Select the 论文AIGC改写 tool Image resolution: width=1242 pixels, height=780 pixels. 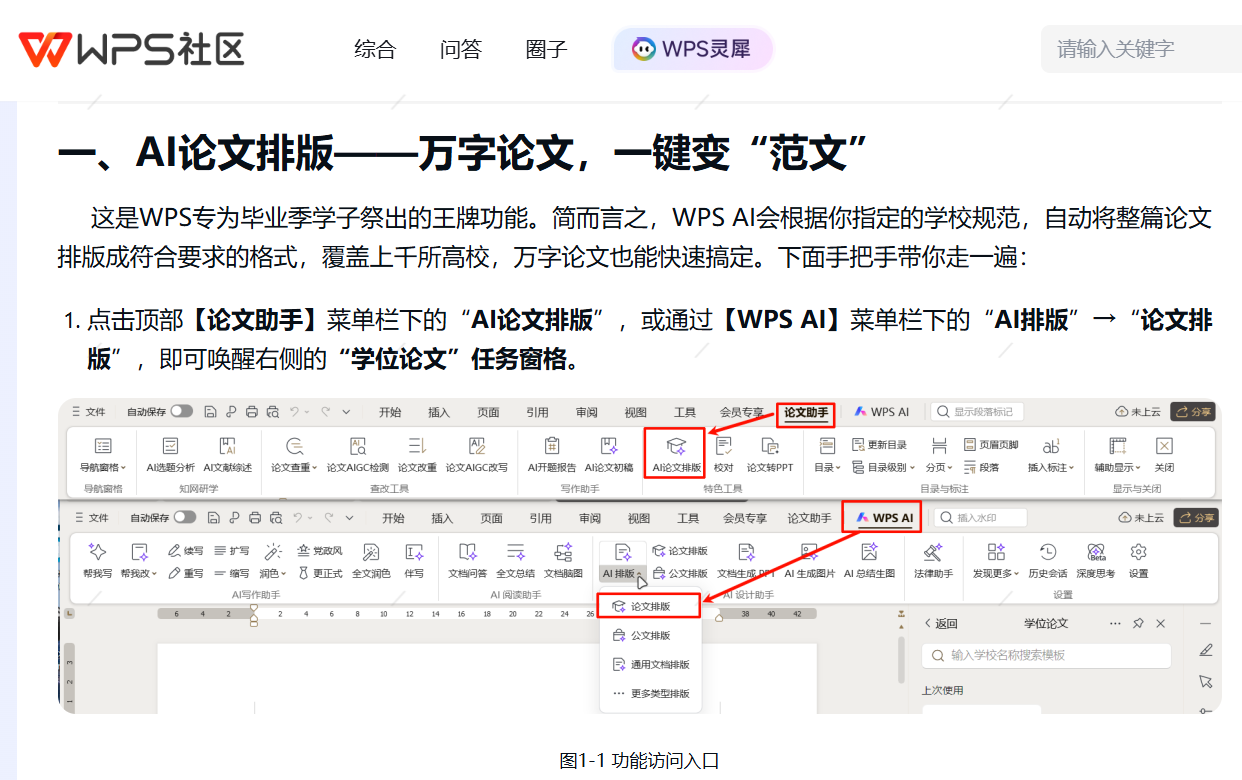pyautogui.click(x=476, y=454)
